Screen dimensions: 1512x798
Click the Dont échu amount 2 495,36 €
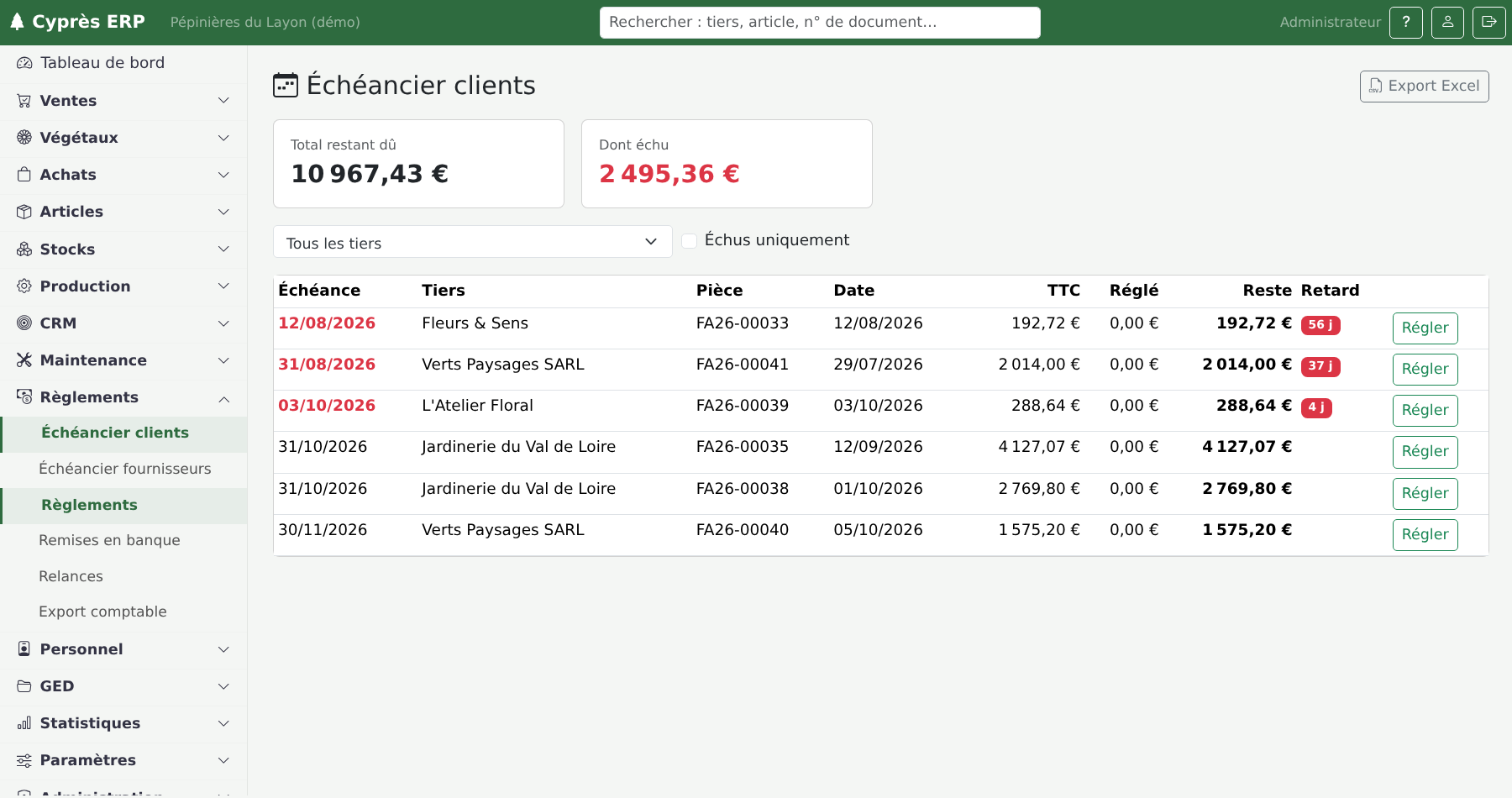[669, 174]
